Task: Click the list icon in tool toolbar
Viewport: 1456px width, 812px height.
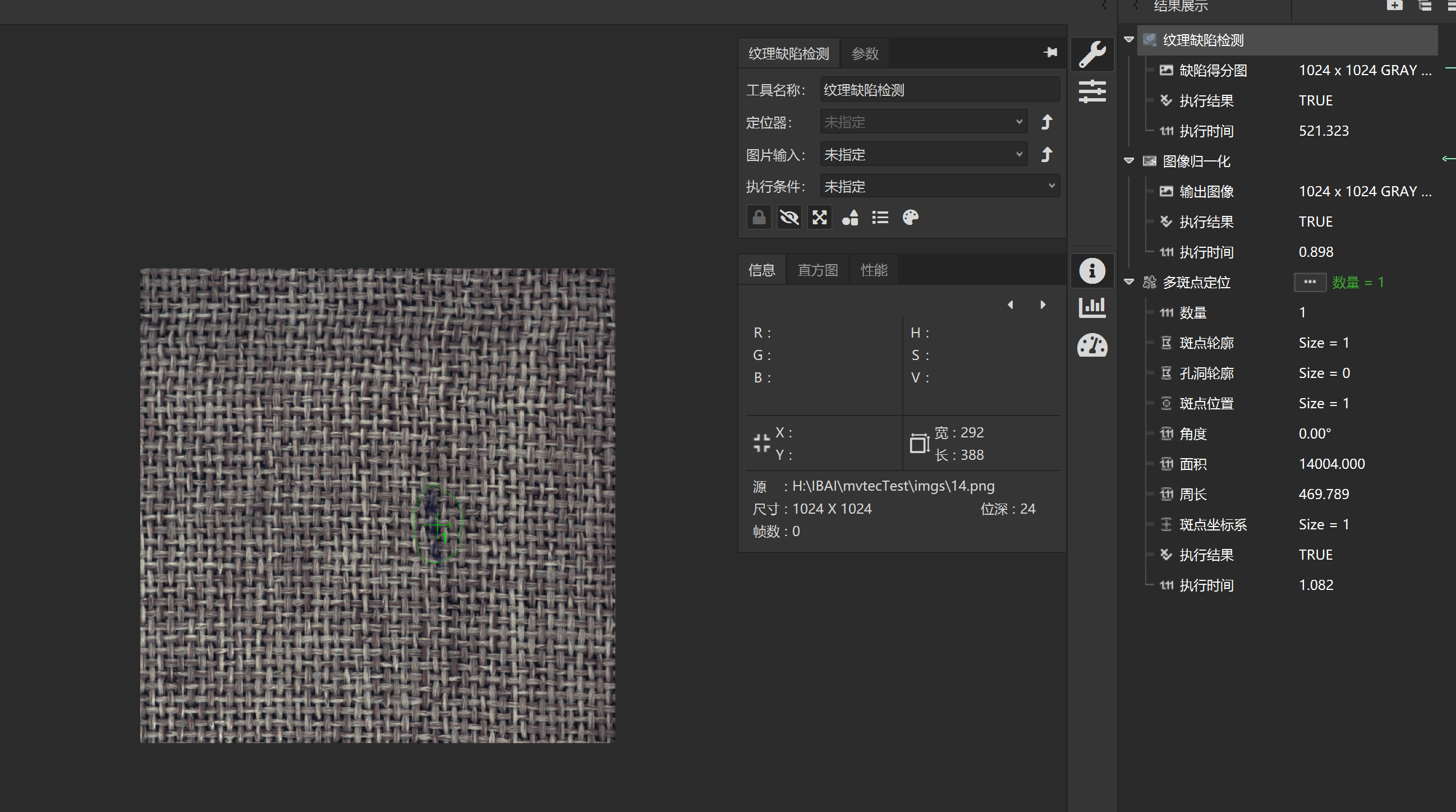Action: pos(880,218)
